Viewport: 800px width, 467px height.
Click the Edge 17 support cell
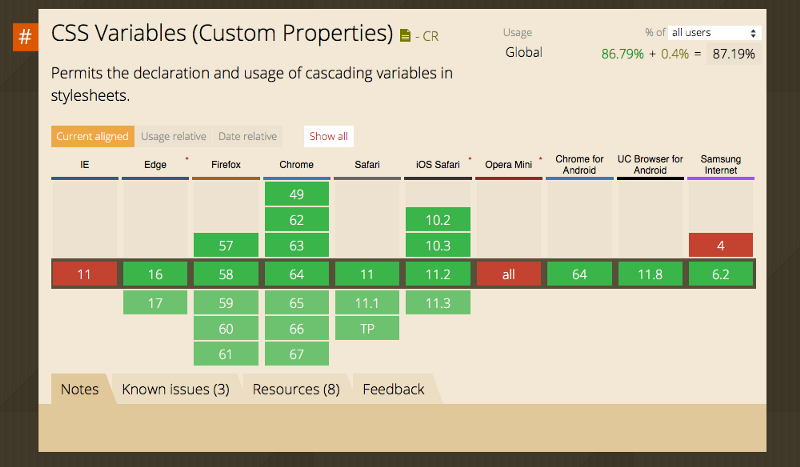pos(155,303)
